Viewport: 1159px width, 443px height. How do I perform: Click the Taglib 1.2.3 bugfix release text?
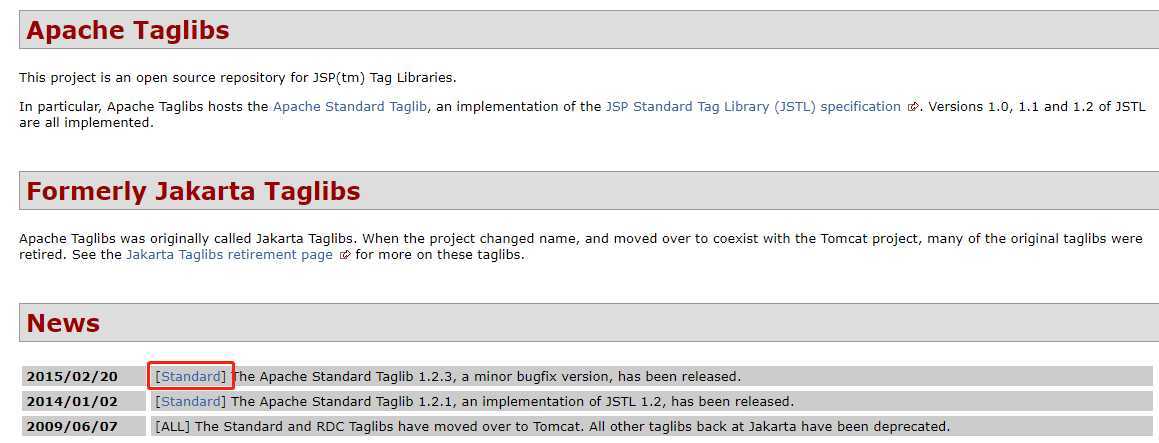point(486,376)
